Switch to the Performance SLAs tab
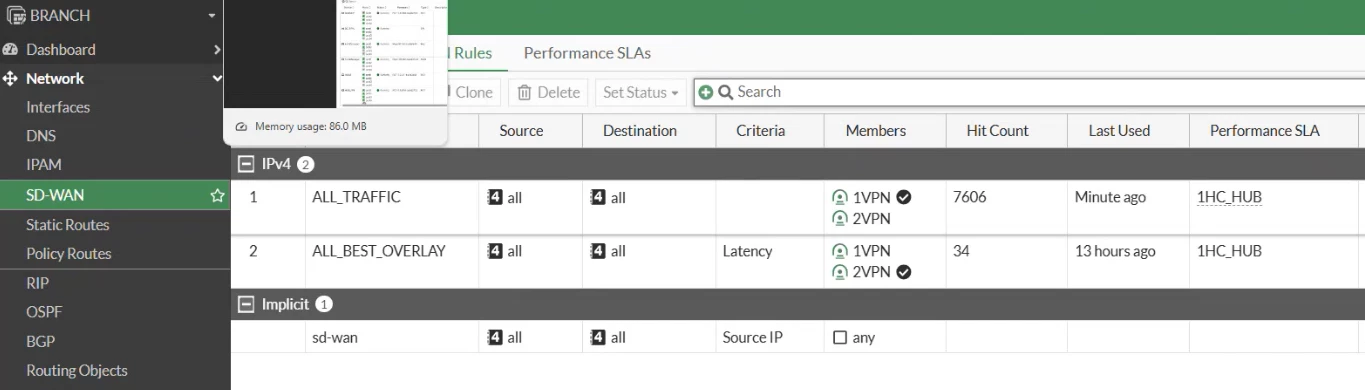Image resolution: width=1365 pixels, height=390 pixels. click(587, 53)
